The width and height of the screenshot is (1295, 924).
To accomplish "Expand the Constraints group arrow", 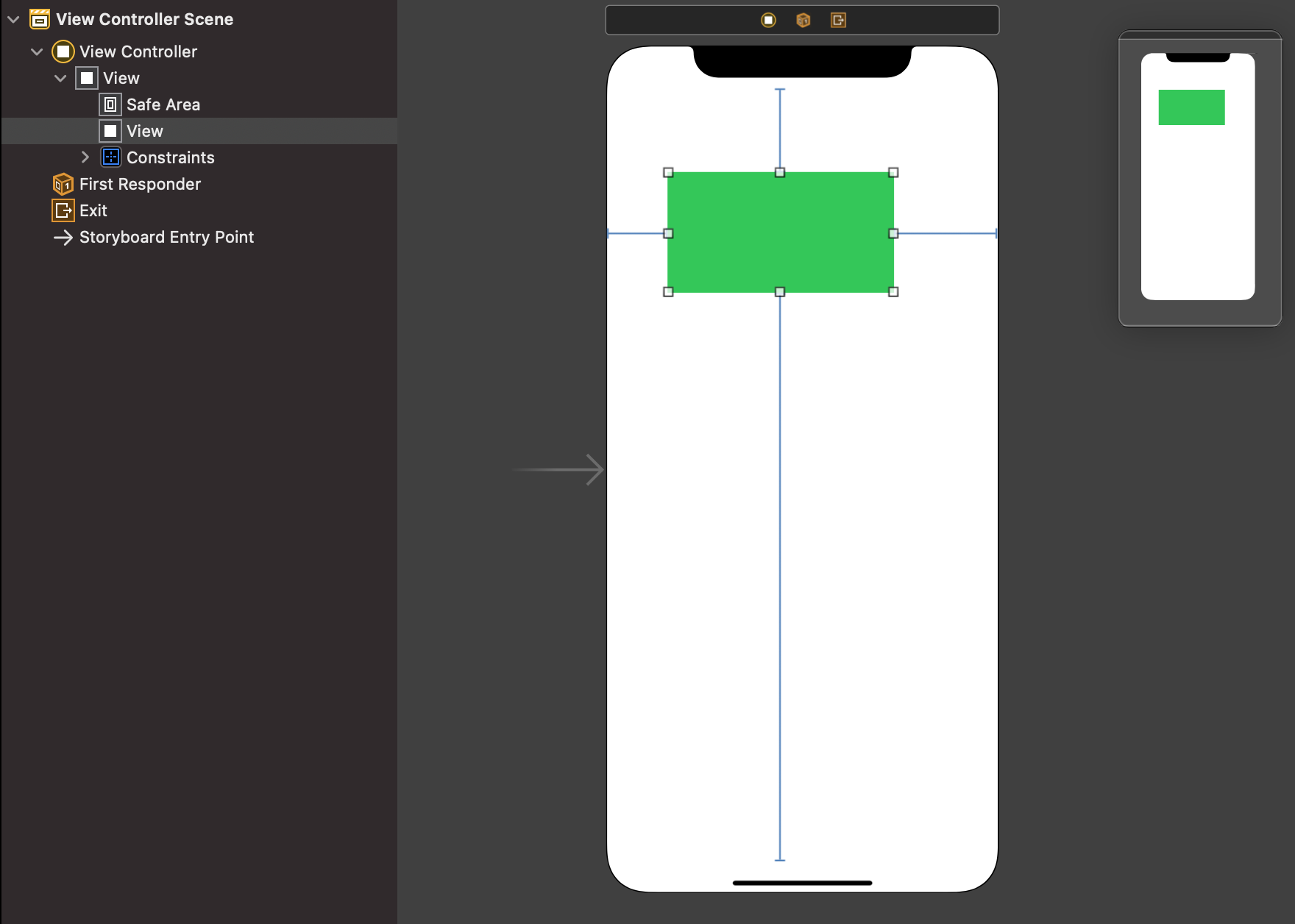I will 85,157.
